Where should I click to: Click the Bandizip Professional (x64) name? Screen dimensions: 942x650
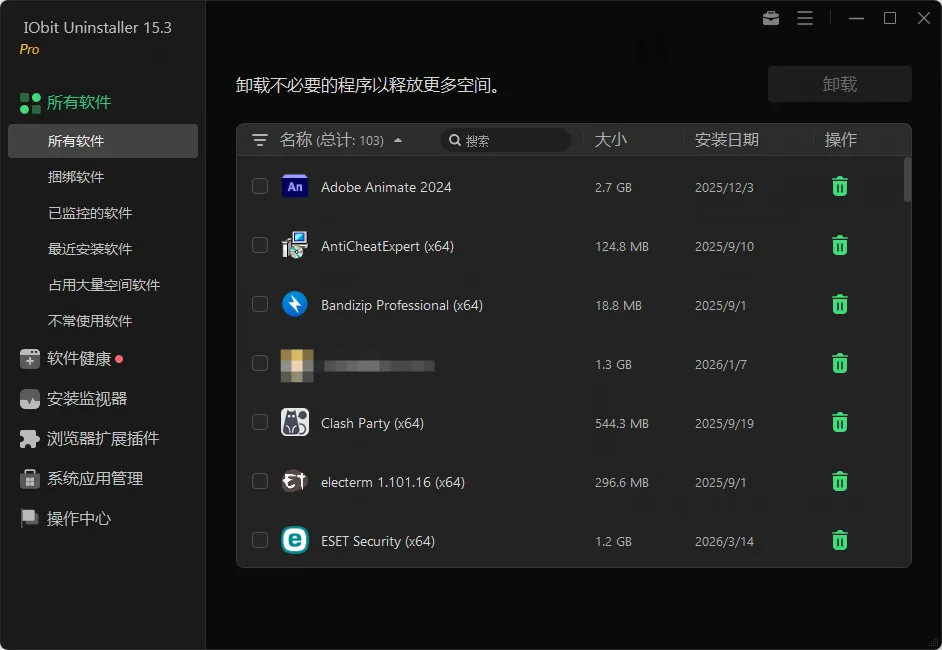click(x=402, y=305)
